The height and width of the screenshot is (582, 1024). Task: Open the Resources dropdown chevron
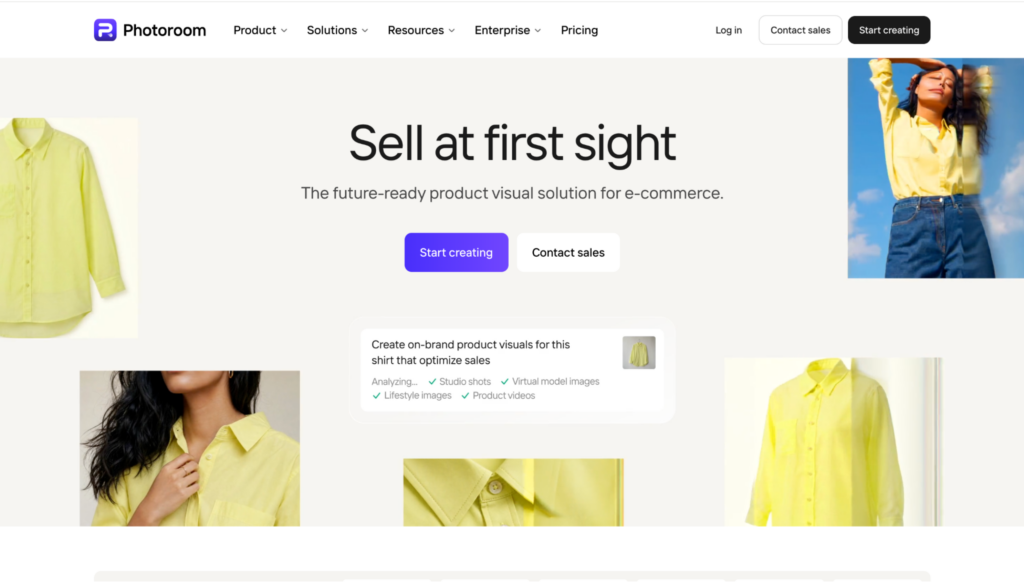(x=452, y=31)
